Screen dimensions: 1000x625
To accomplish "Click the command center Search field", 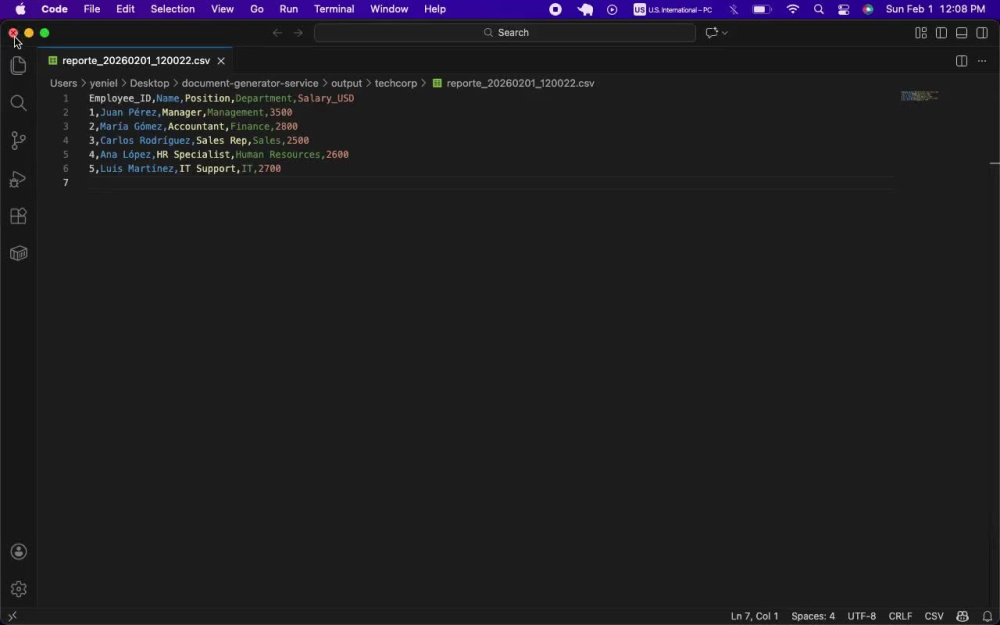I will [x=504, y=33].
